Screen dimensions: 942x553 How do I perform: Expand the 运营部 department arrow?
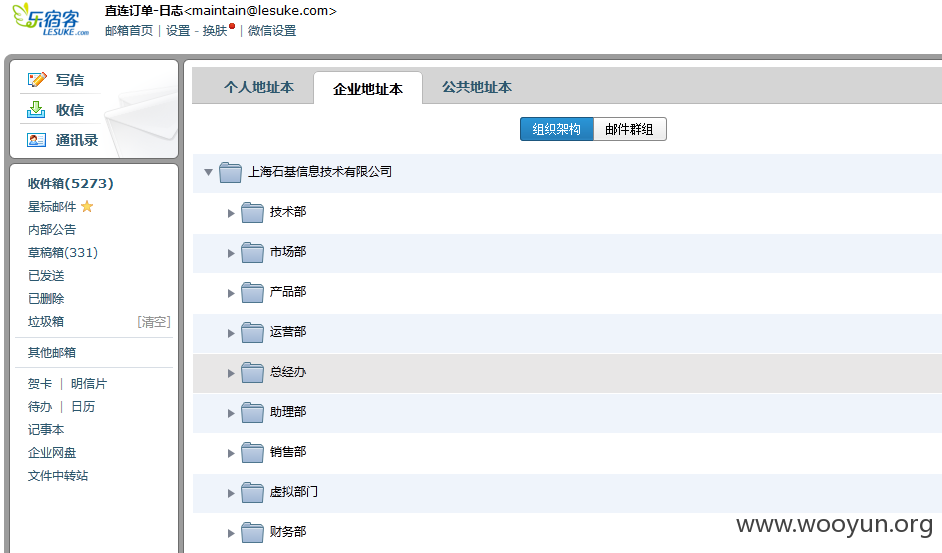click(231, 334)
